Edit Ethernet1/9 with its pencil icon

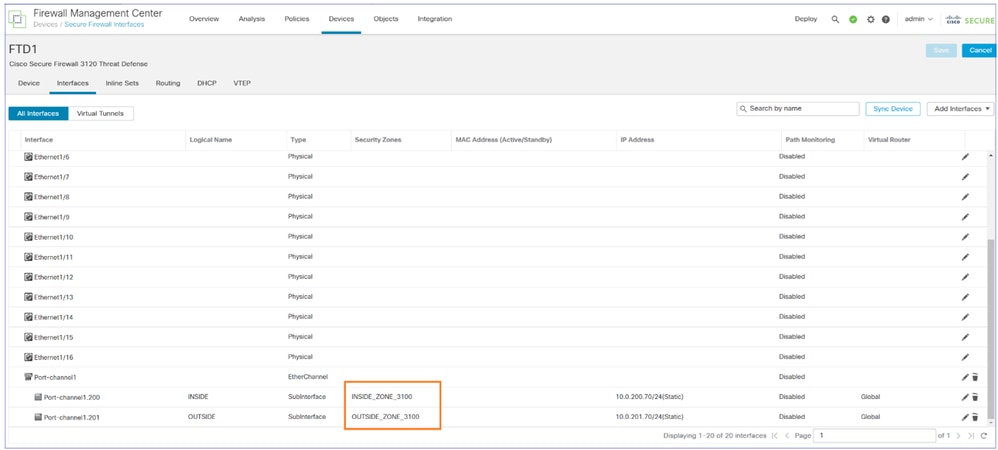pos(965,217)
